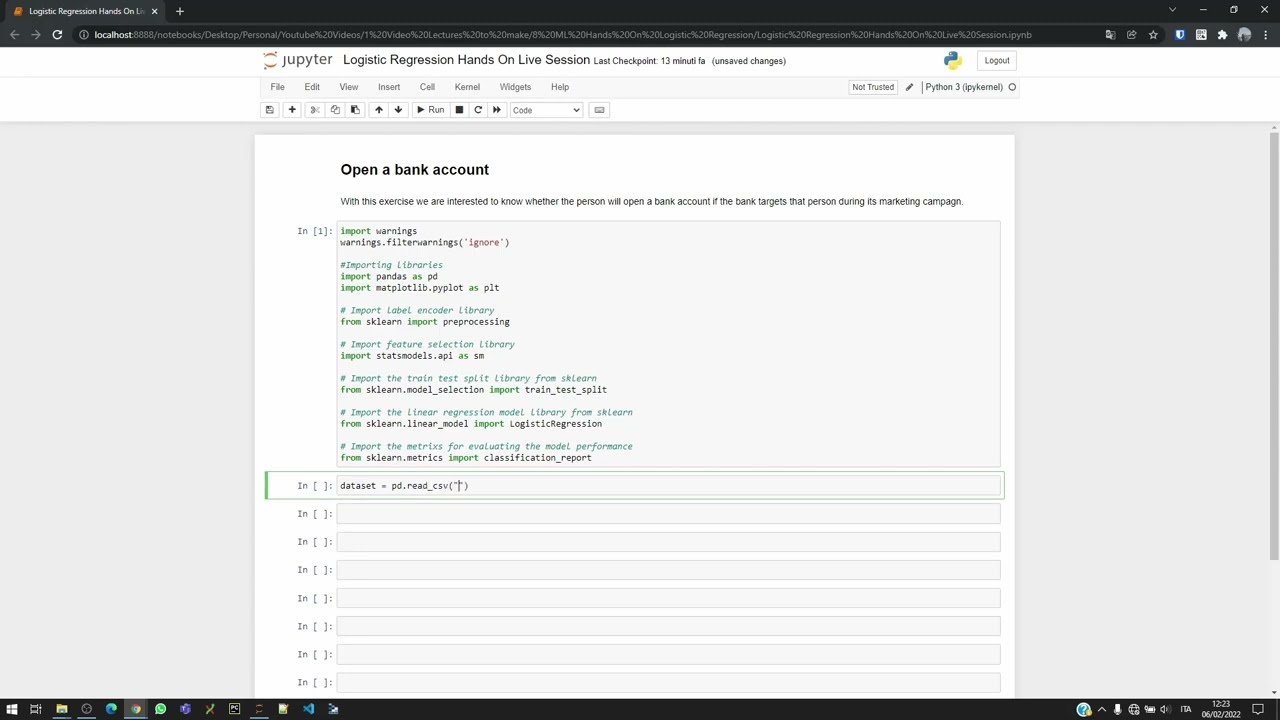This screenshot has height=720, width=1280.
Task: Open Microsoft Edge from taskbar
Action: (111, 709)
